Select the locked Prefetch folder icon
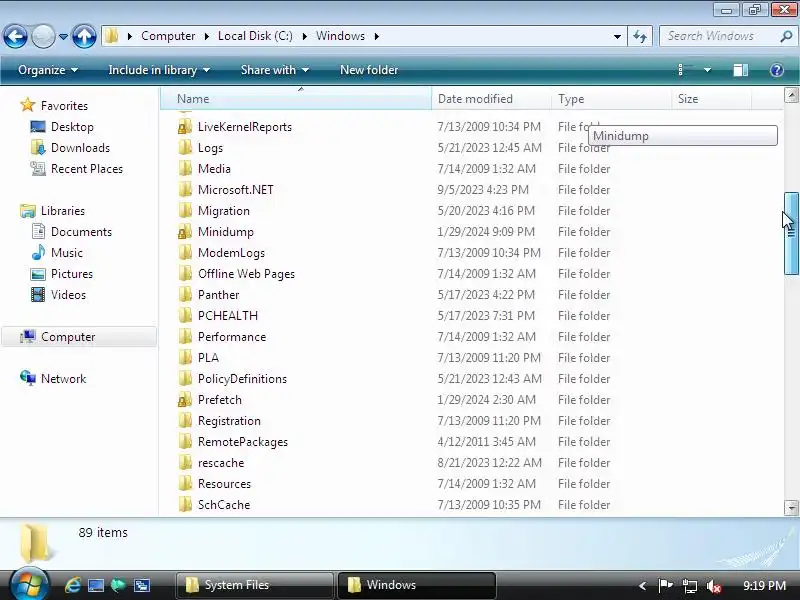The height and width of the screenshot is (600, 800). click(185, 400)
